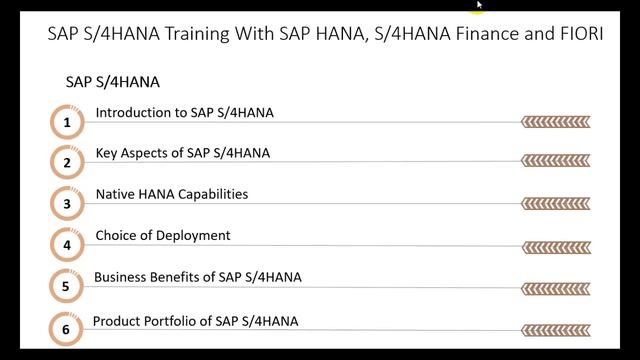Open Product Portfolio of SAP S/4HANA
Image resolution: width=640 pixels, height=360 pixels.
196,321
